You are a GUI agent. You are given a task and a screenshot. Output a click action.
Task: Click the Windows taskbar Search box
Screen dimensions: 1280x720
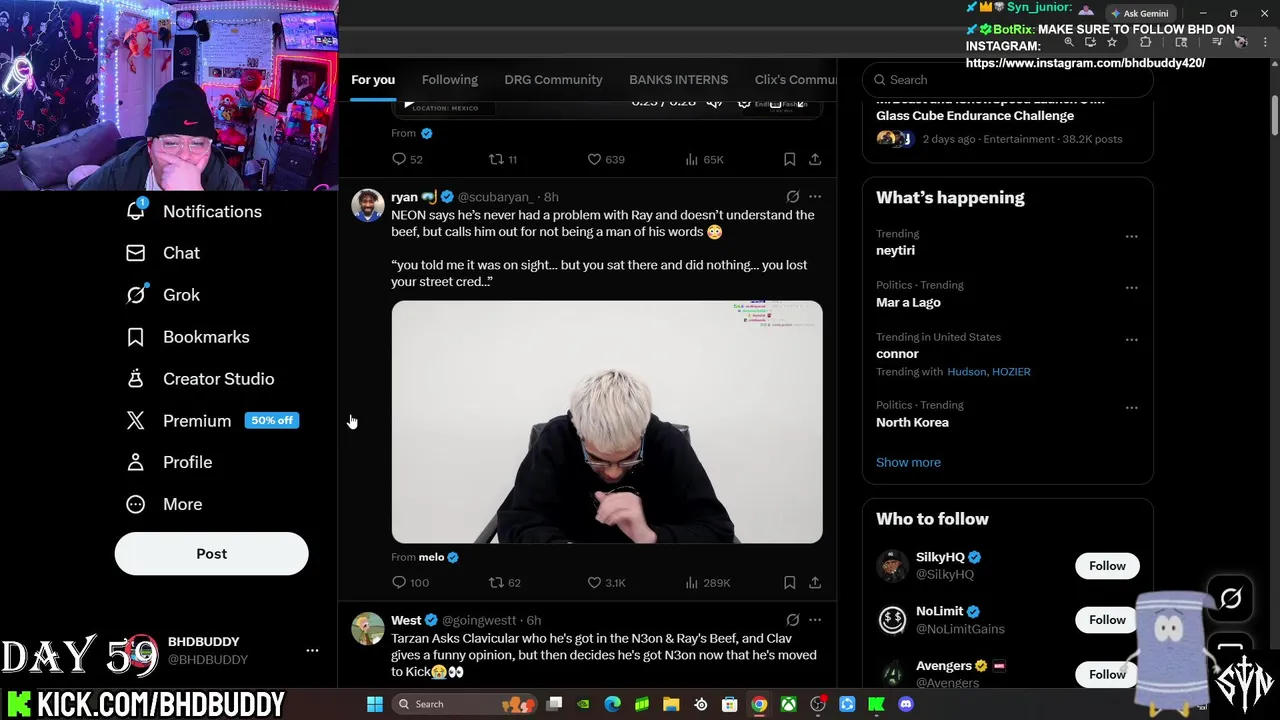(467, 704)
